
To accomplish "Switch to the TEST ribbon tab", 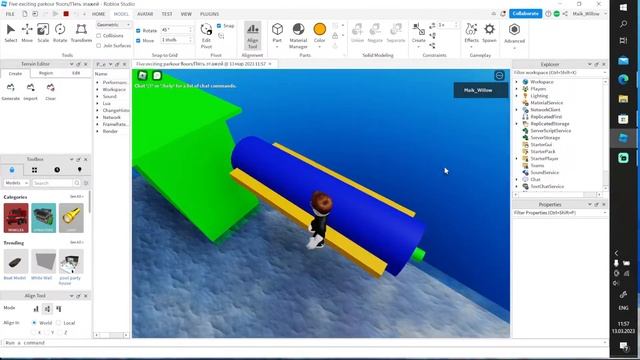I will 167,14.
